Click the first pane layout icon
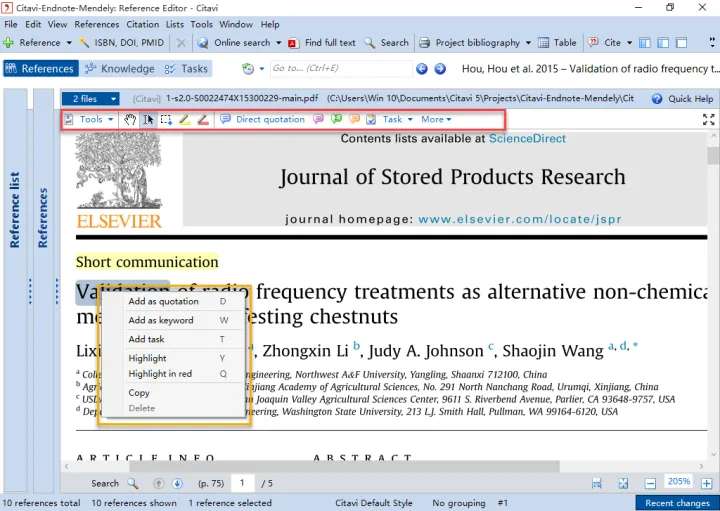This screenshot has width=720, height=511. [645, 43]
